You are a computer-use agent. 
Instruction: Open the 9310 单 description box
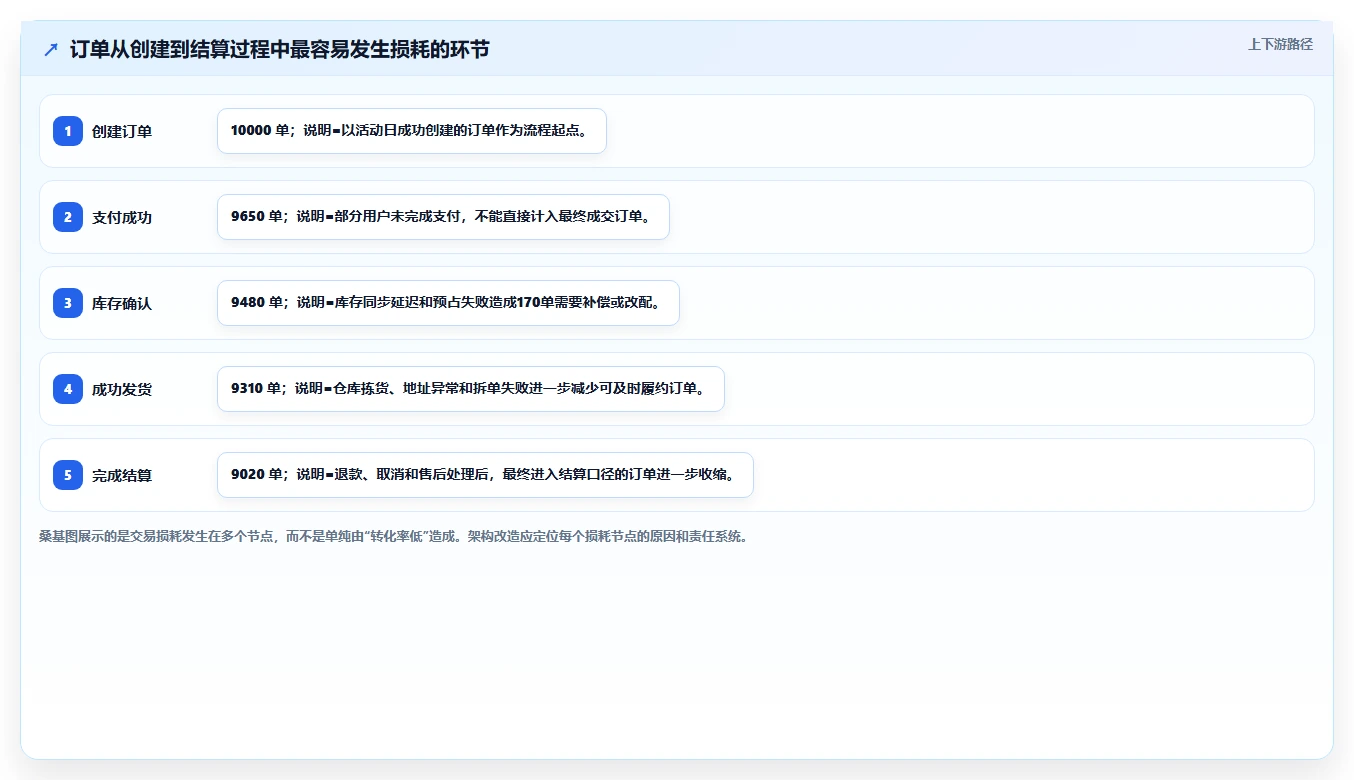(470, 389)
